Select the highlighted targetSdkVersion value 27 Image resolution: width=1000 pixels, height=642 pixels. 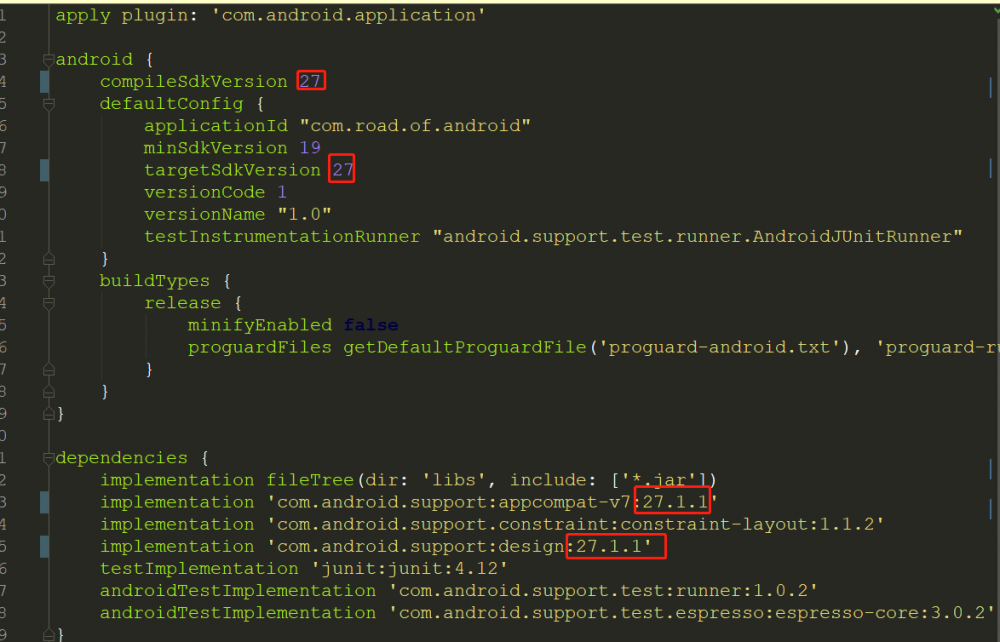click(342, 169)
